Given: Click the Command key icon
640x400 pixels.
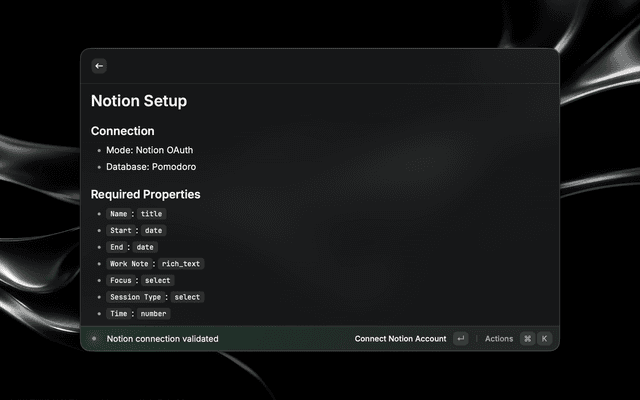Looking at the screenshot, I should coord(527,339).
